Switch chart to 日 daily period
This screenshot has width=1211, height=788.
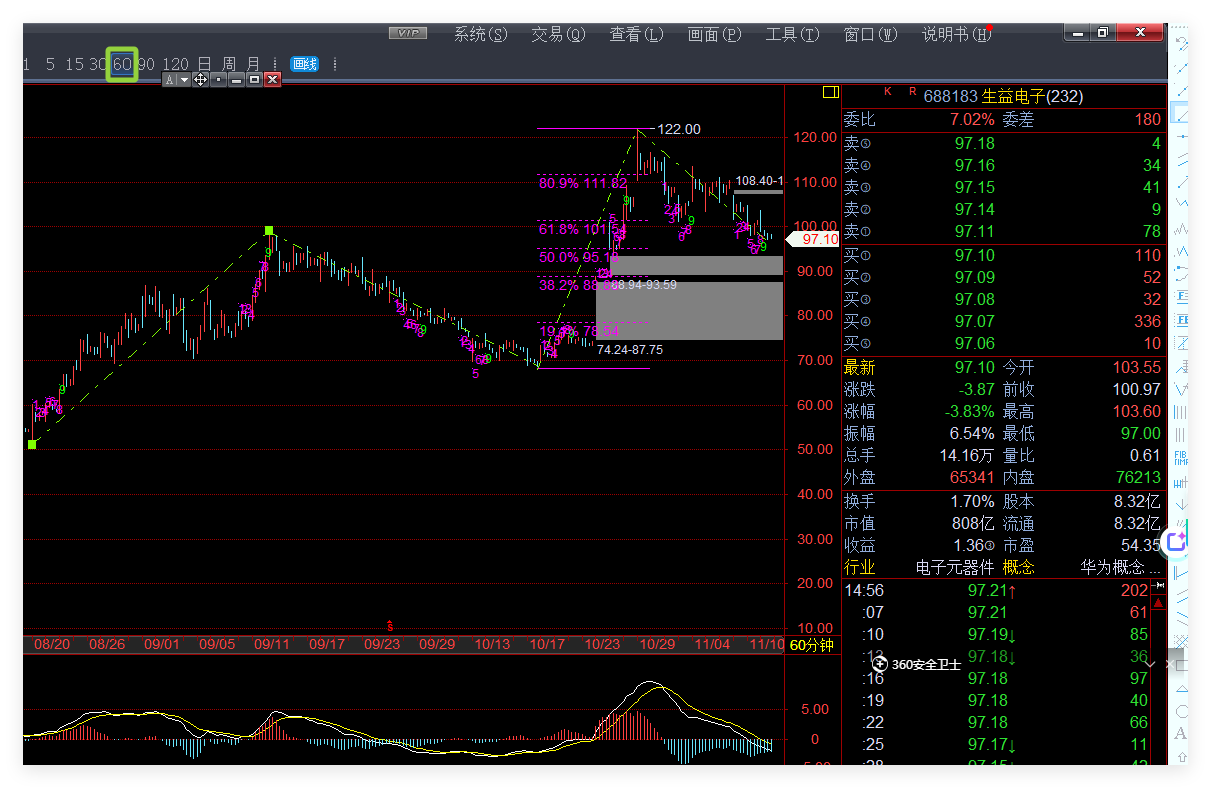coord(204,64)
